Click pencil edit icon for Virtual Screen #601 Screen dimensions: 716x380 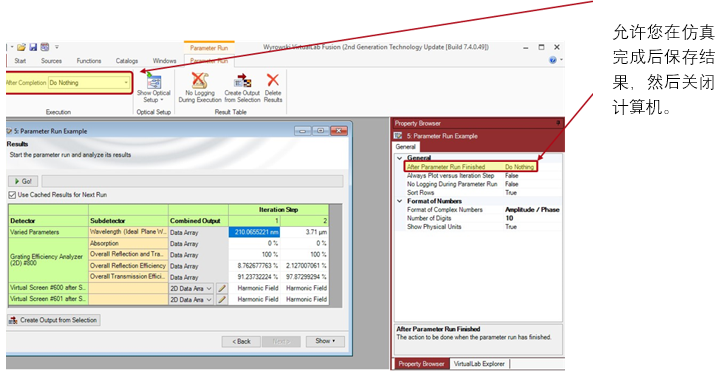(x=221, y=300)
